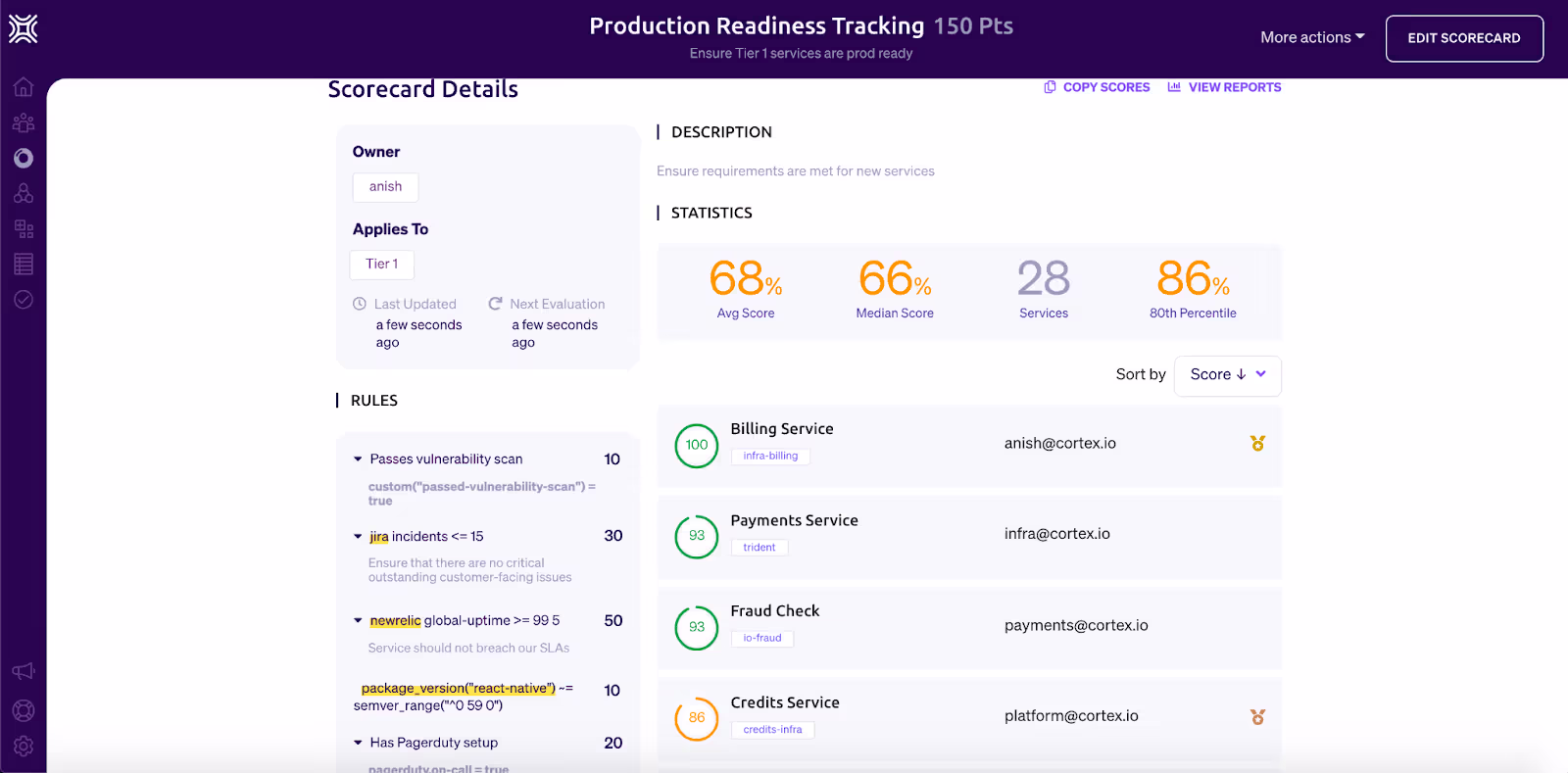Select the infra-billing tag
The image size is (1568, 773).
tap(770, 457)
